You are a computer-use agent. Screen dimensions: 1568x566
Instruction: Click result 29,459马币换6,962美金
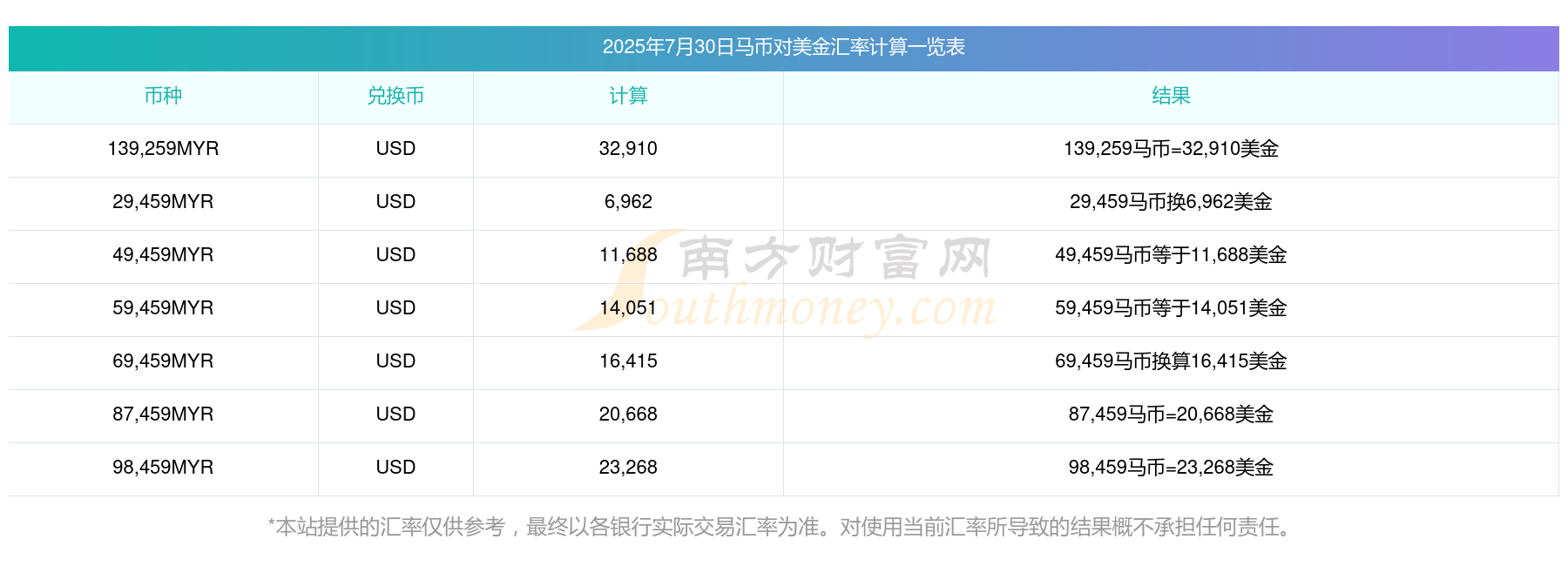click(x=1171, y=202)
